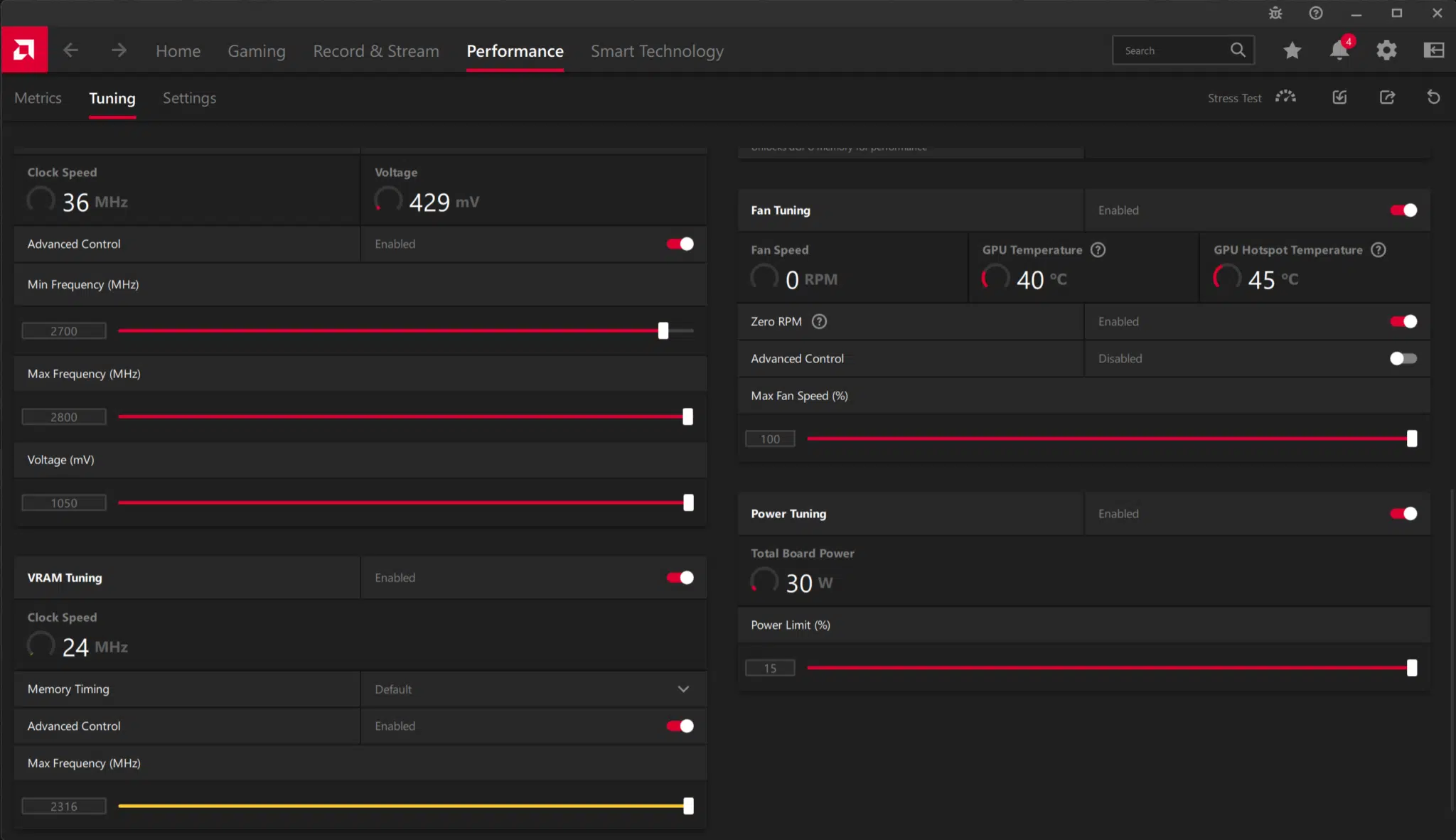Click the Max Frequency 2800 value box

coord(64,417)
